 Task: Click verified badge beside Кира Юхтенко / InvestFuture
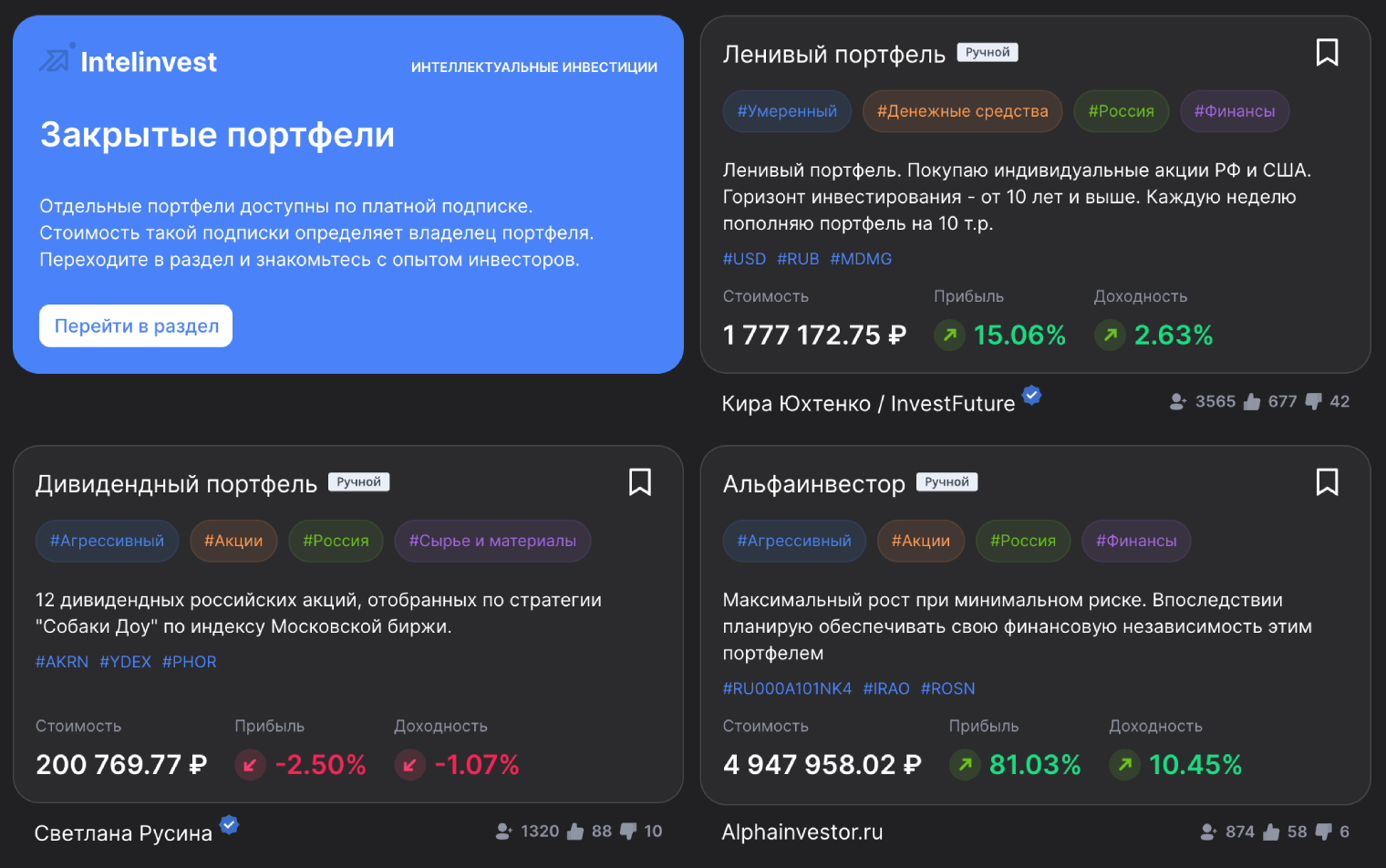[x=1031, y=395]
